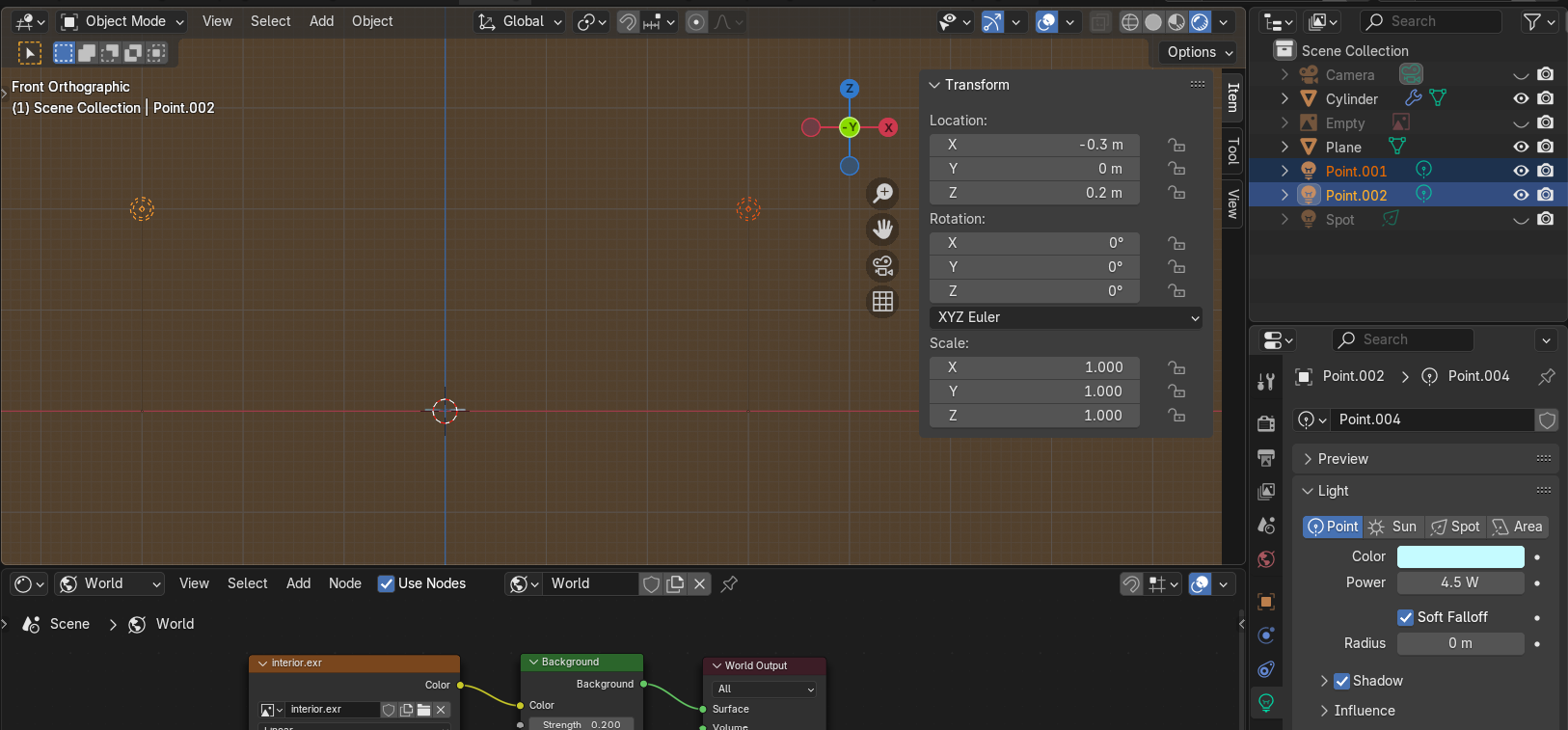Expand the Influence section
Image resolution: width=1568 pixels, height=730 pixels.
click(1364, 711)
